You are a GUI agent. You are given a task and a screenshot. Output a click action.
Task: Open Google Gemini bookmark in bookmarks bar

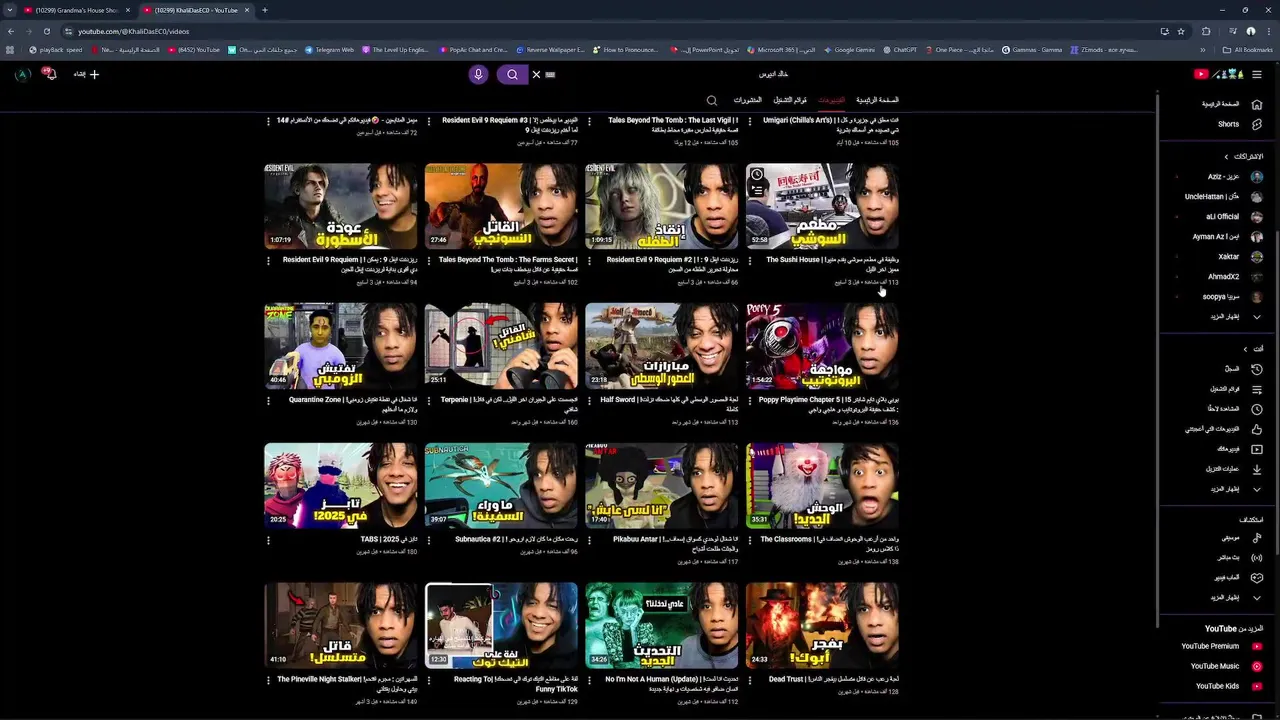point(849,50)
